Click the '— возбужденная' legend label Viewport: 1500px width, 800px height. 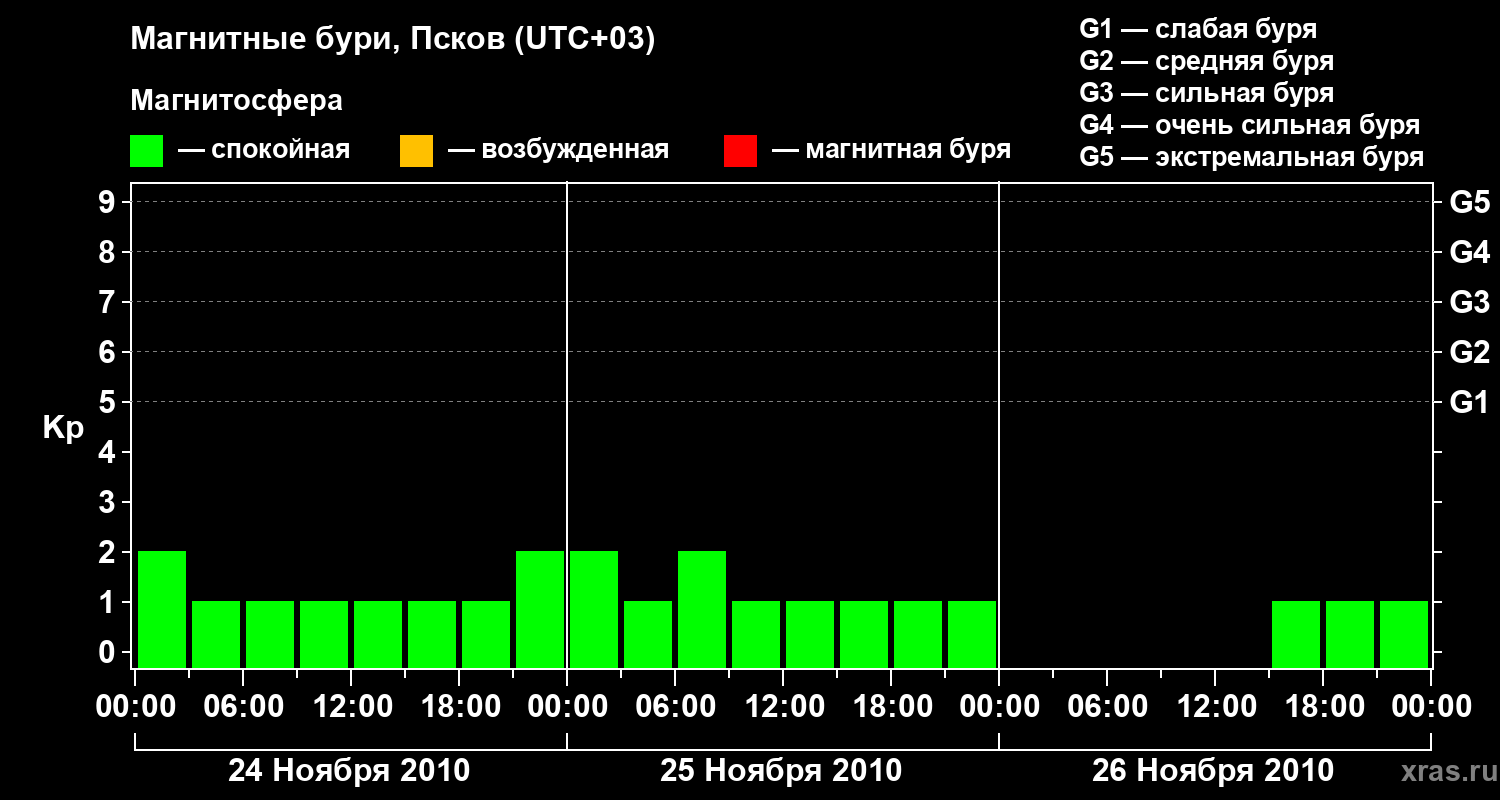click(x=558, y=151)
